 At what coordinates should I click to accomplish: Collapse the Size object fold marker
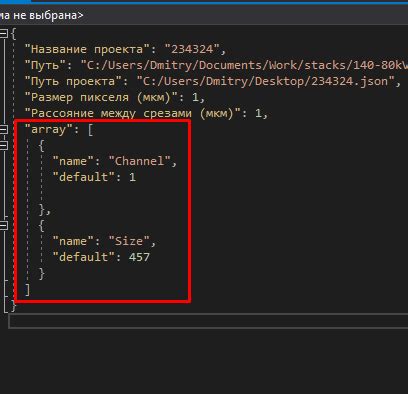tap(3, 226)
